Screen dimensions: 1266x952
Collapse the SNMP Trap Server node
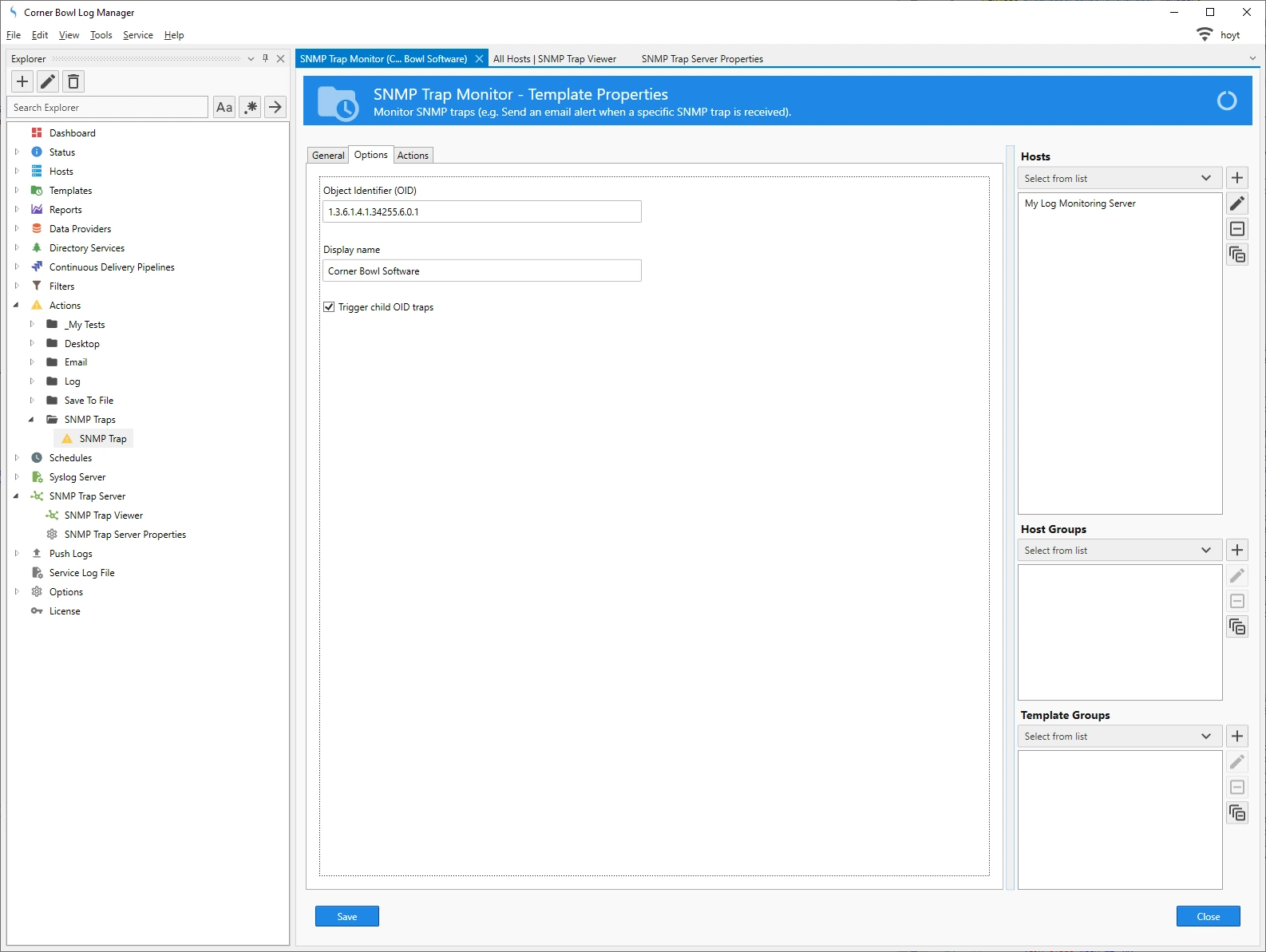(17, 496)
